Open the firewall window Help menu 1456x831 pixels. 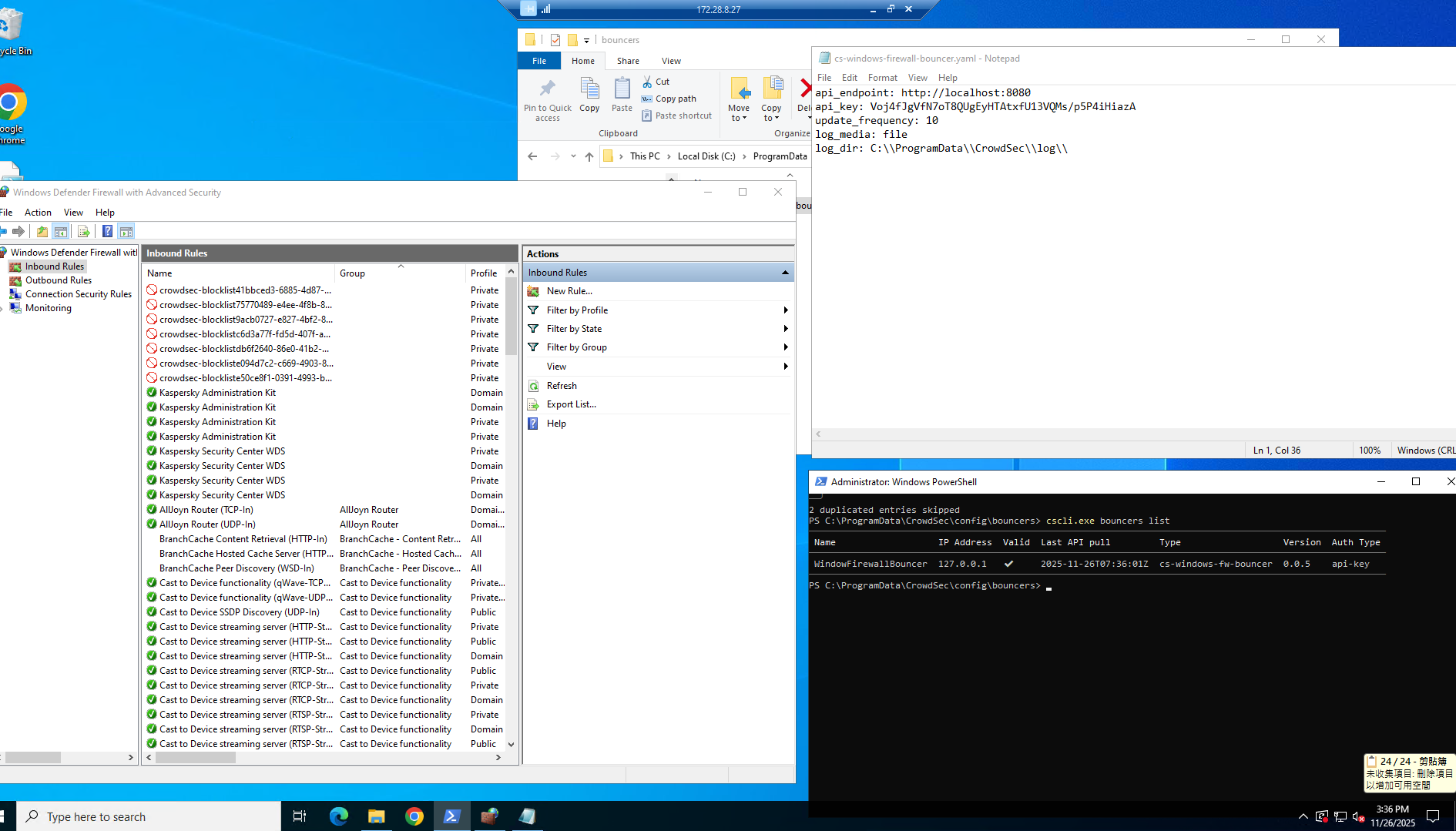point(105,213)
